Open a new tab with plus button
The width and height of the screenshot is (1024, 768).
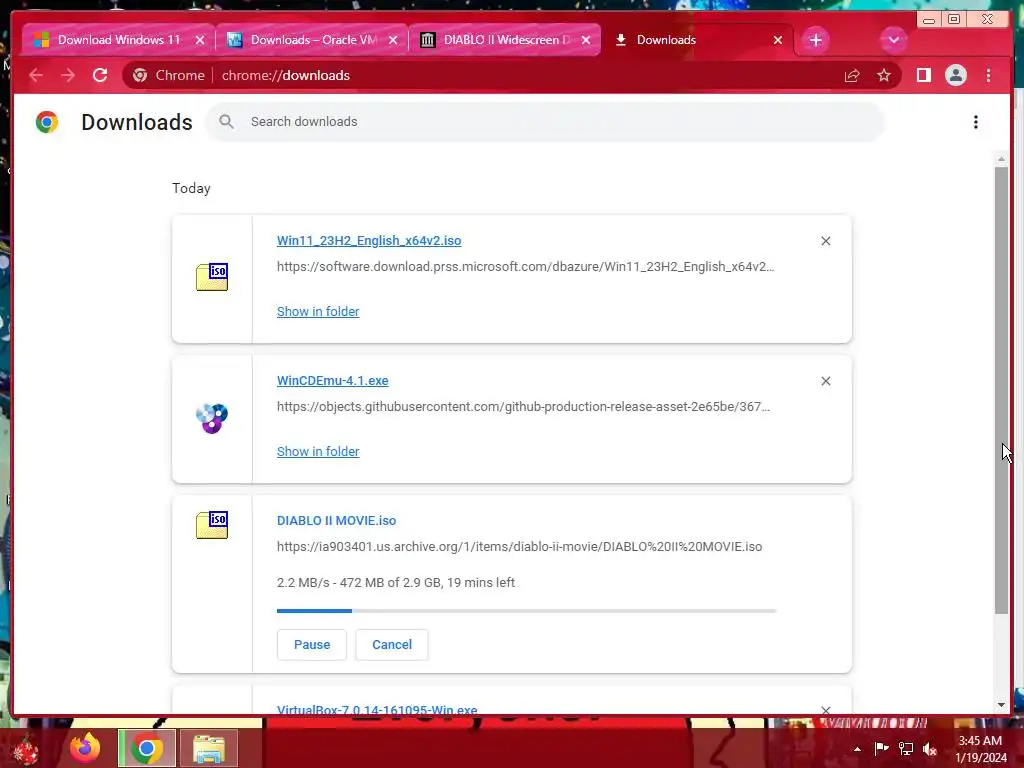coord(816,40)
